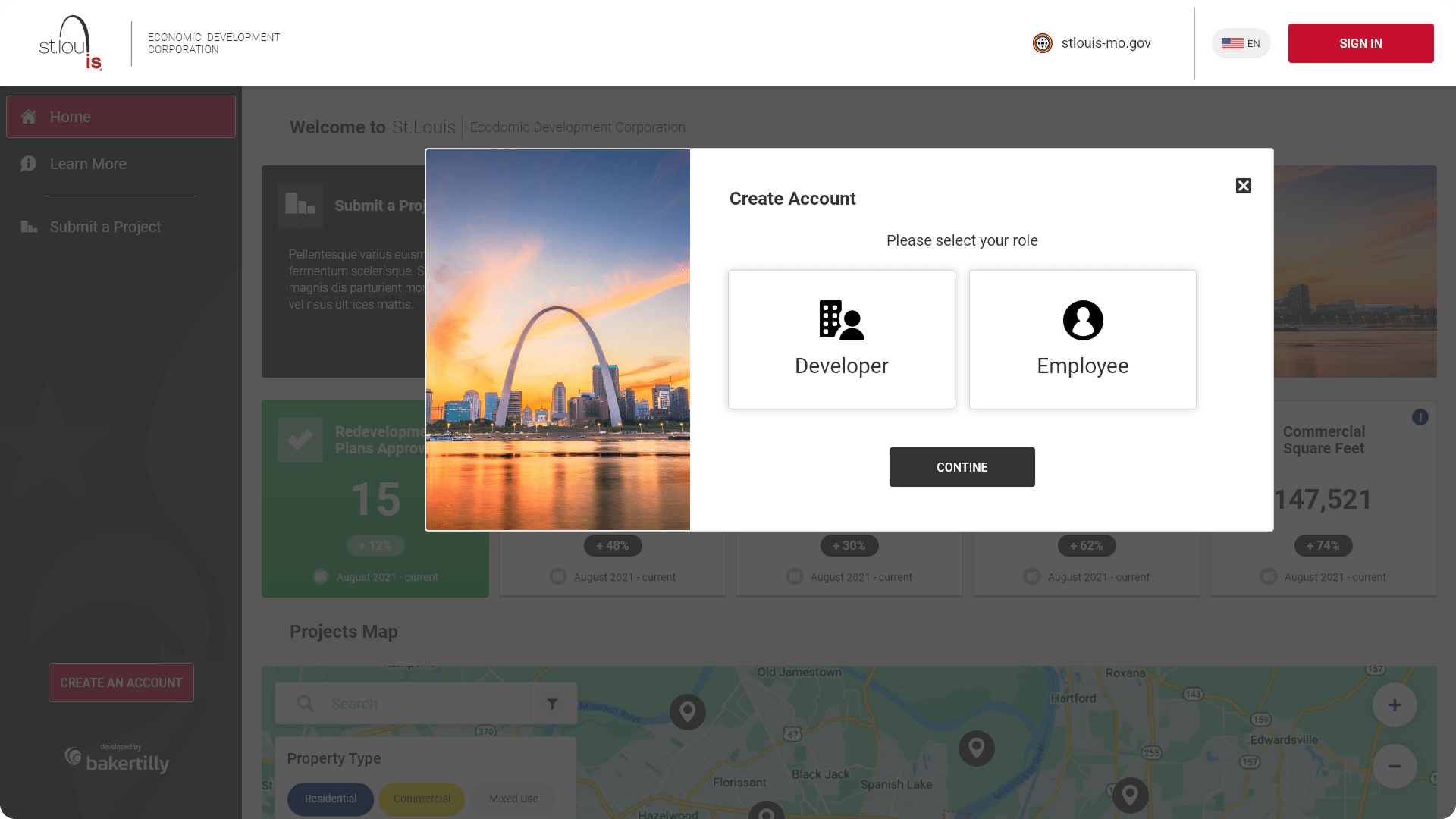Click the CONTINE button
Viewport: 1456px width, 819px height.
962,467
